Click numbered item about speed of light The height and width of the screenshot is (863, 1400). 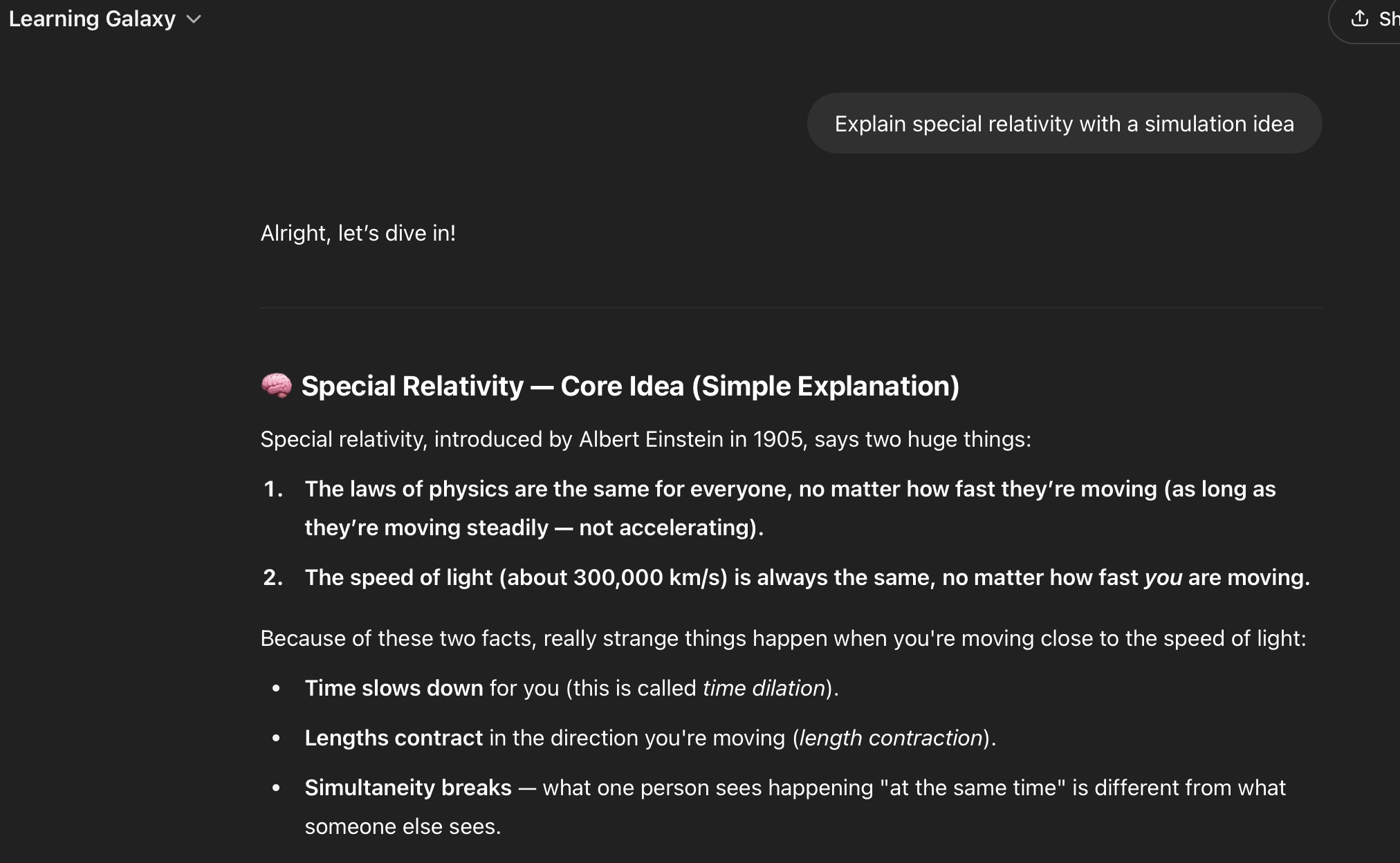(x=807, y=577)
